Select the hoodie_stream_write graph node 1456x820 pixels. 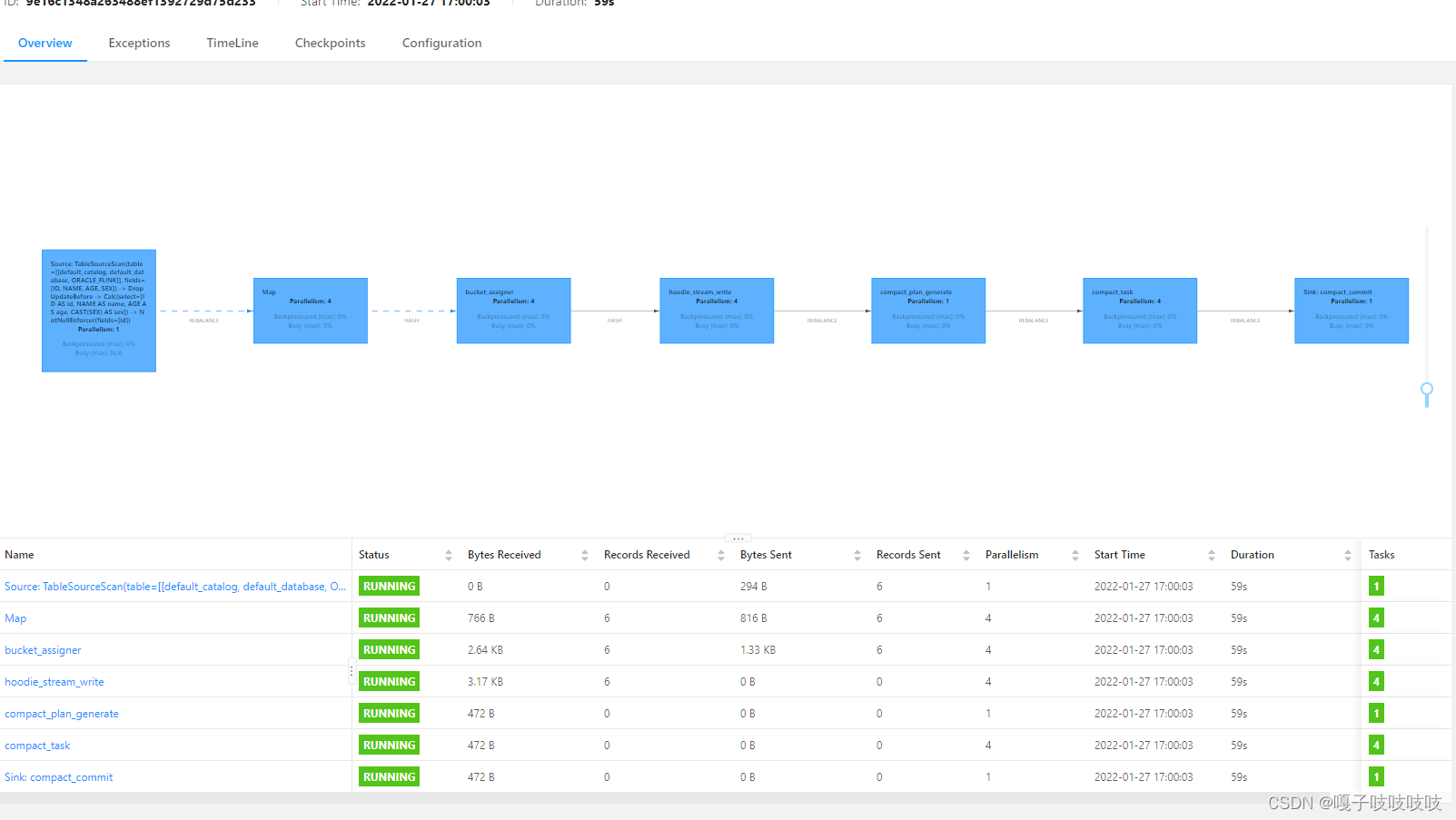click(717, 311)
